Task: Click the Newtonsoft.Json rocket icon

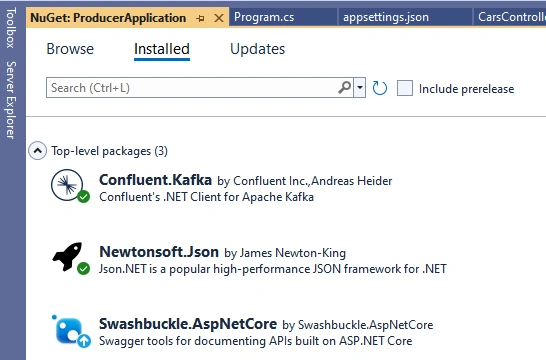Action: click(67, 256)
